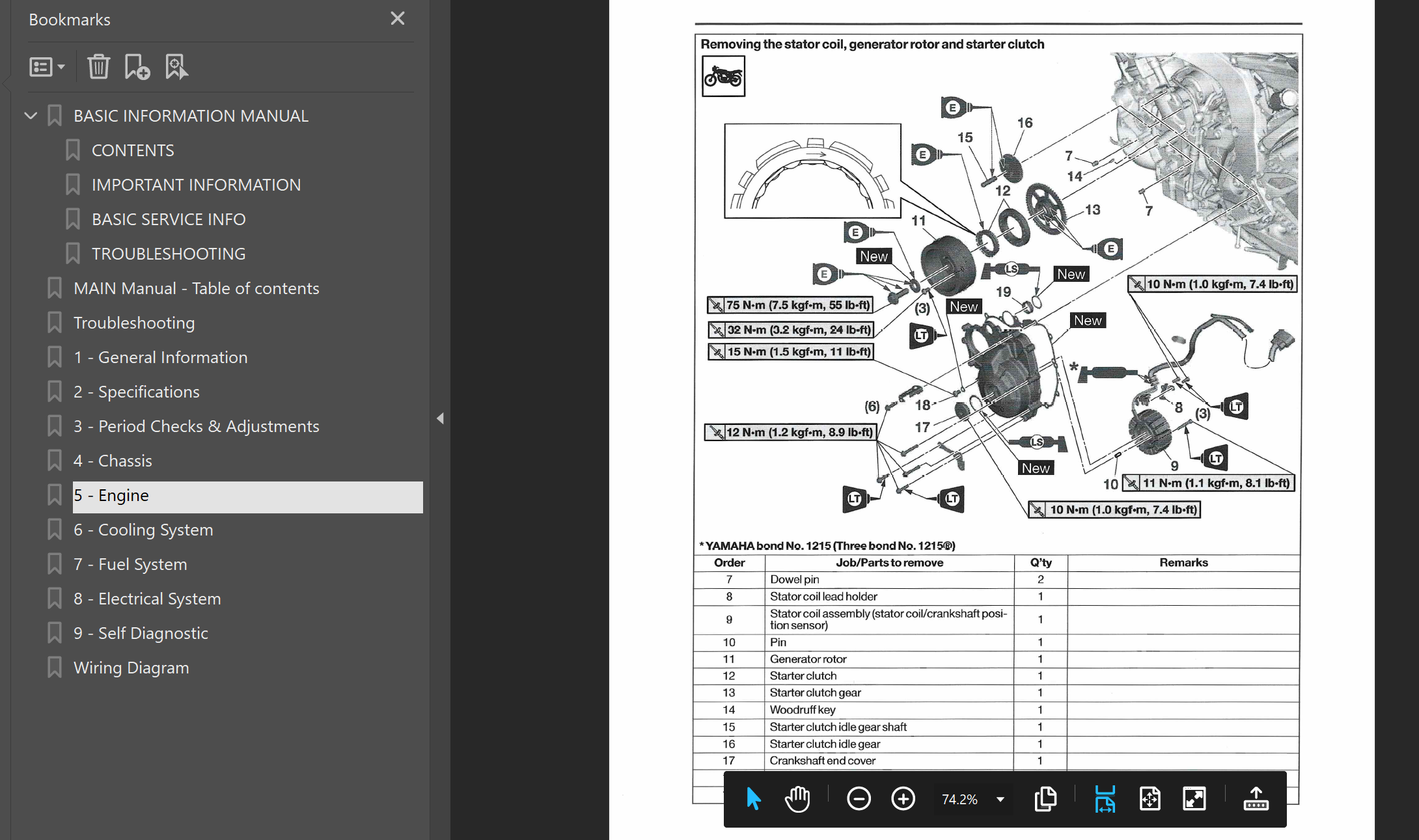
Task: Delete the selected bookmark with trash icon
Action: coord(99,67)
